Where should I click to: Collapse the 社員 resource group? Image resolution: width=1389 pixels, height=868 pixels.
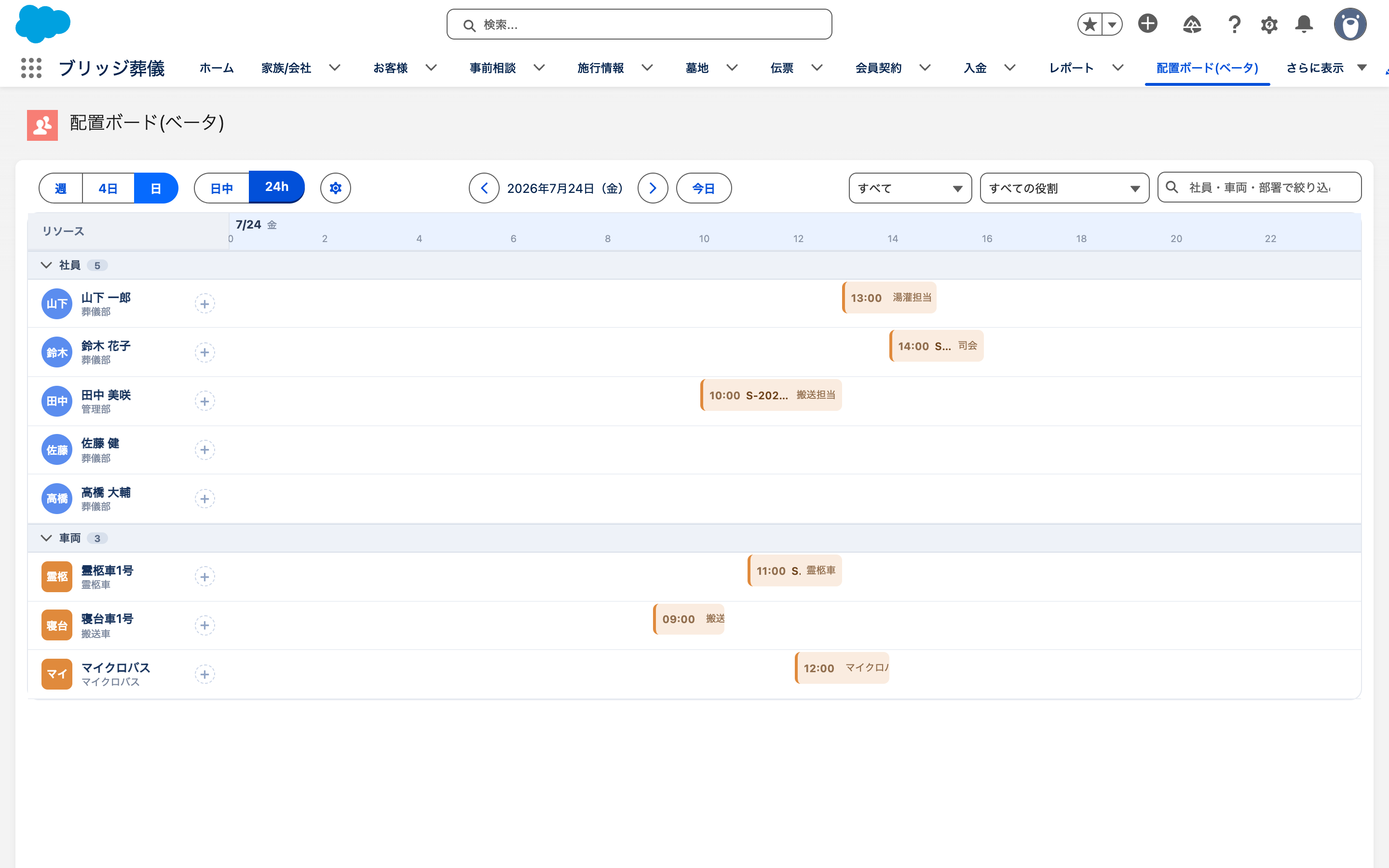pyautogui.click(x=46, y=265)
